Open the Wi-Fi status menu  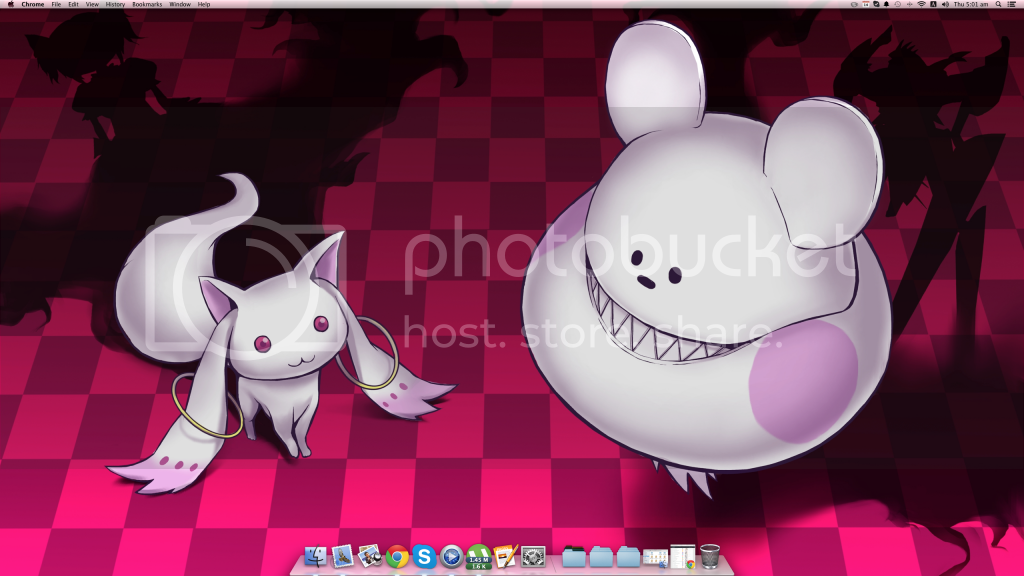point(920,5)
